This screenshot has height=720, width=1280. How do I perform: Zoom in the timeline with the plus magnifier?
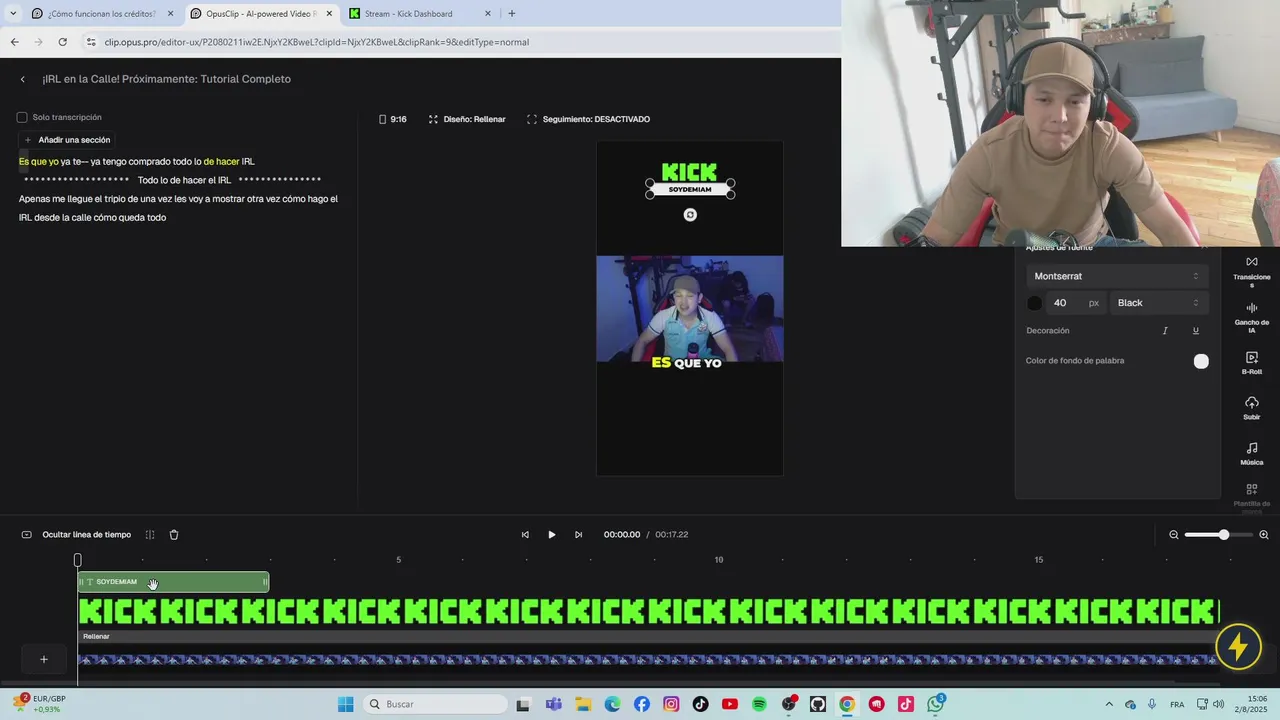(1264, 535)
